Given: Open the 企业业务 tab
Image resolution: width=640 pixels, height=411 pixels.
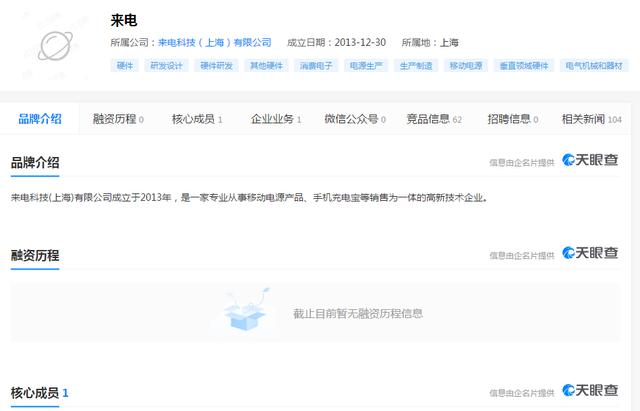Looking at the screenshot, I should point(276,119).
